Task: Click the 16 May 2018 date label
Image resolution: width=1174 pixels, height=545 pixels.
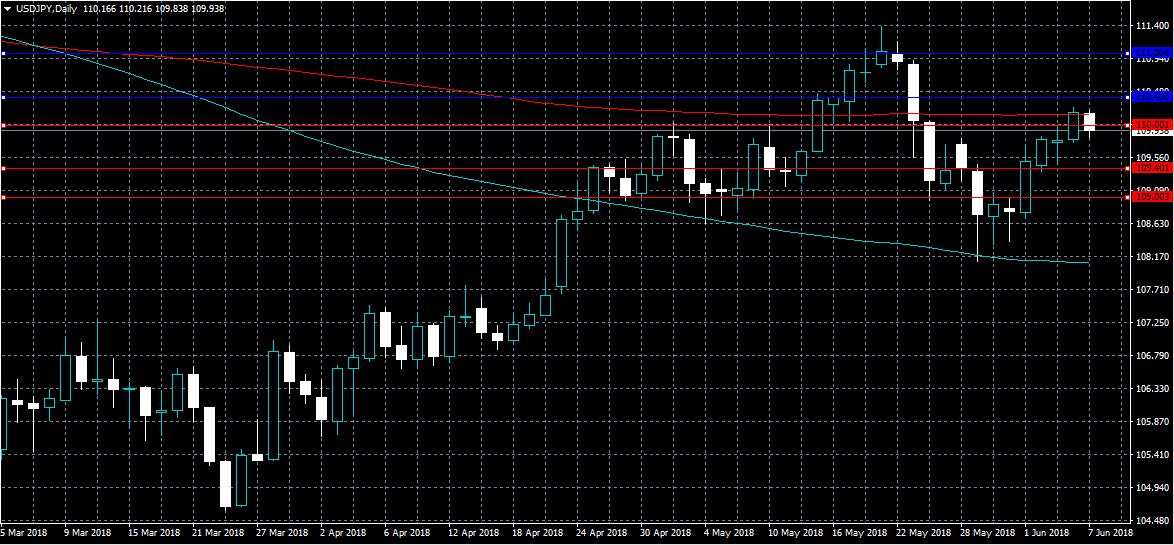Action: point(858,532)
